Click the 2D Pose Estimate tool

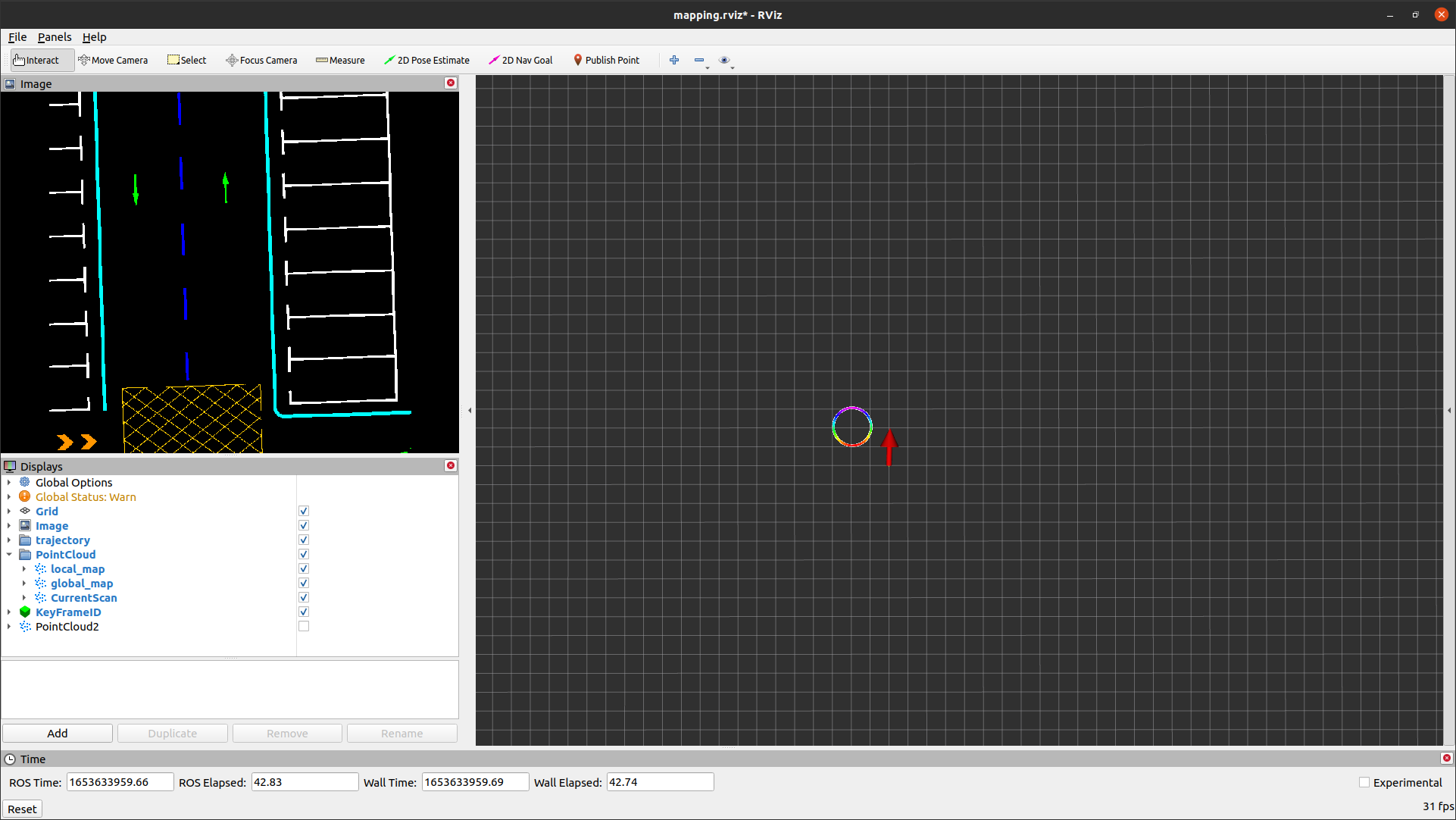click(428, 60)
